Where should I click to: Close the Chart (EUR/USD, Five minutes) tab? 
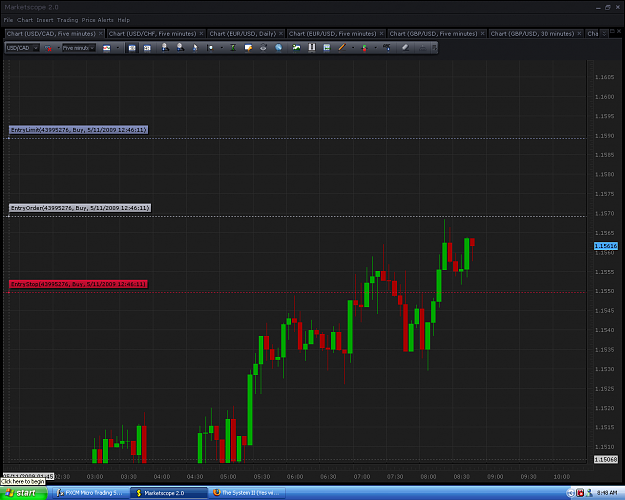tap(381, 33)
